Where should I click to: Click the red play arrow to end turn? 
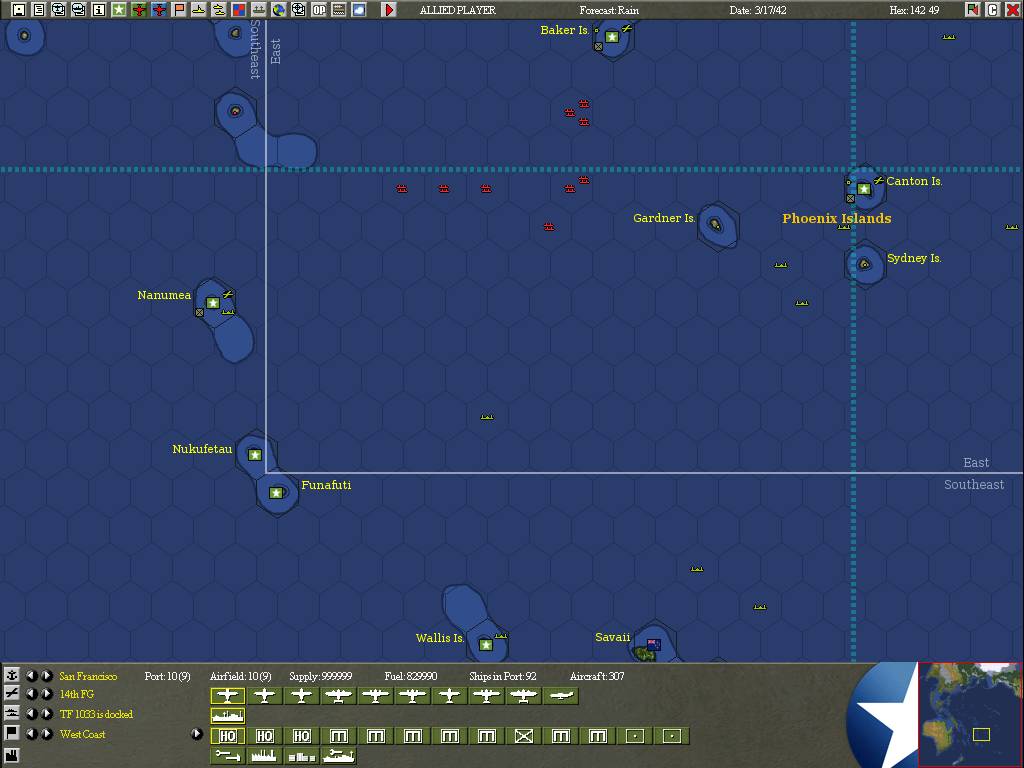[x=389, y=10]
